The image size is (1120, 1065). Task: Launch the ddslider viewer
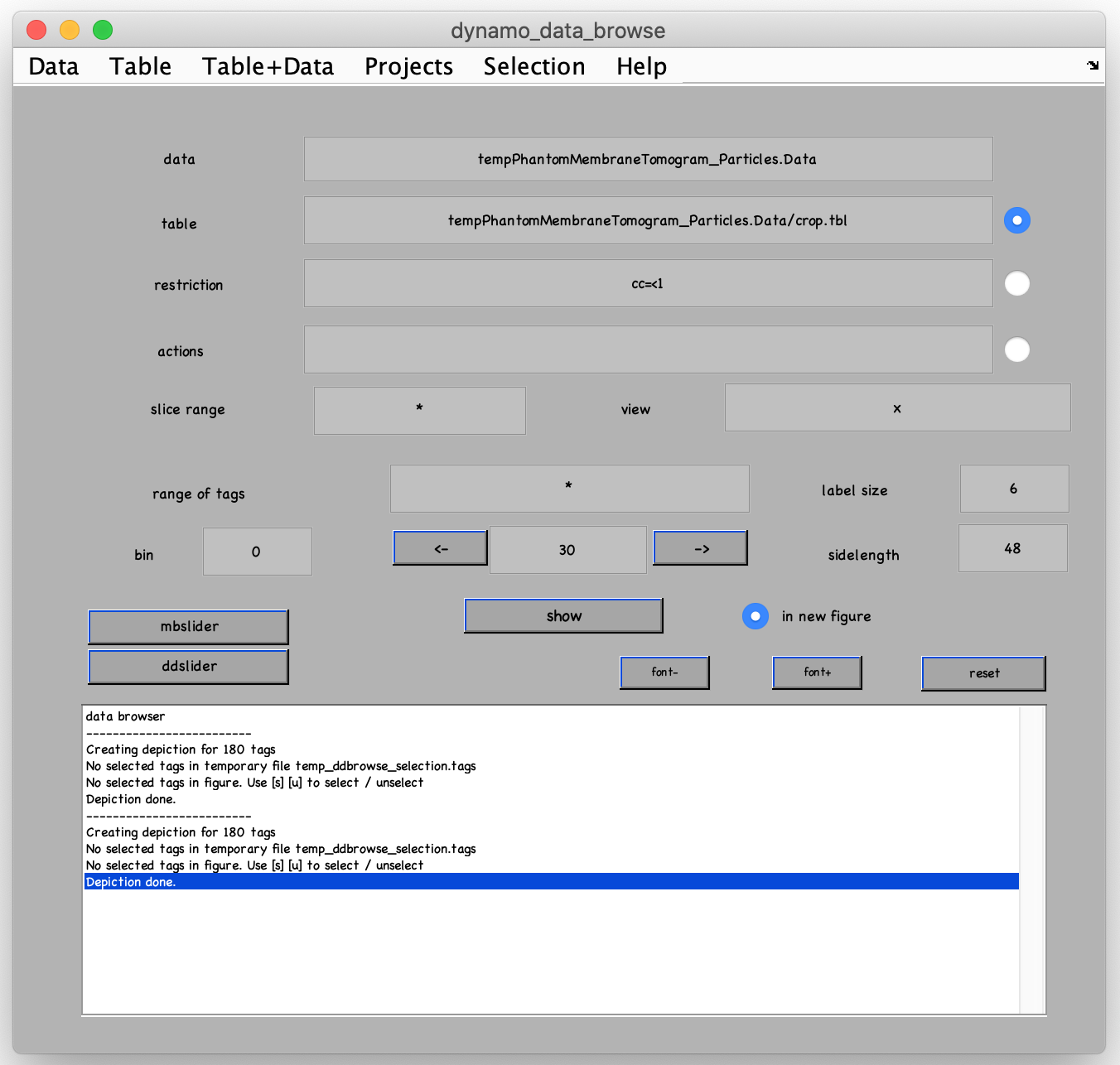[x=188, y=667]
